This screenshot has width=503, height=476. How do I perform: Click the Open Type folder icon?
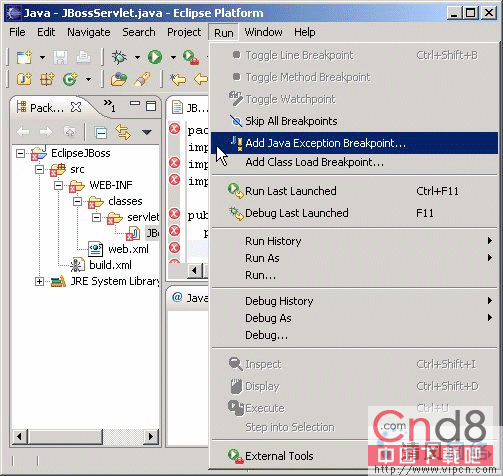point(119,79)
